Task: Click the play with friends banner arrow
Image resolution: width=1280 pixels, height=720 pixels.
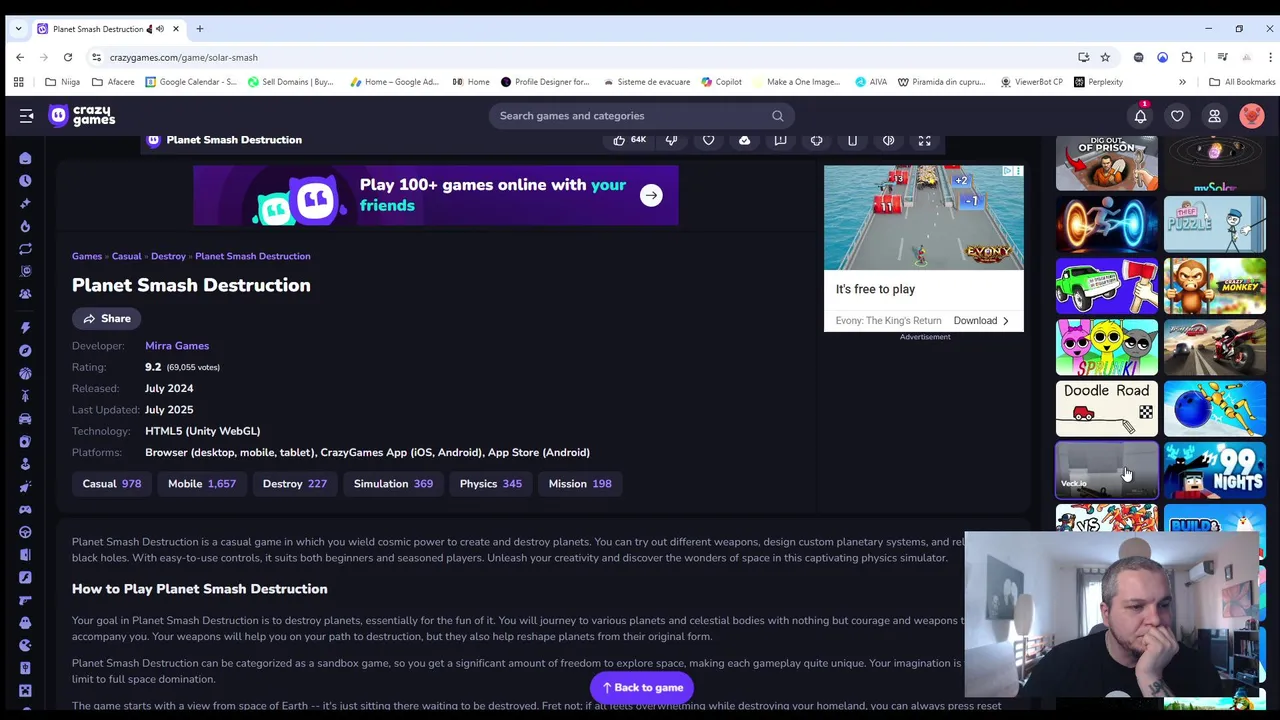Action: point(651,195)
